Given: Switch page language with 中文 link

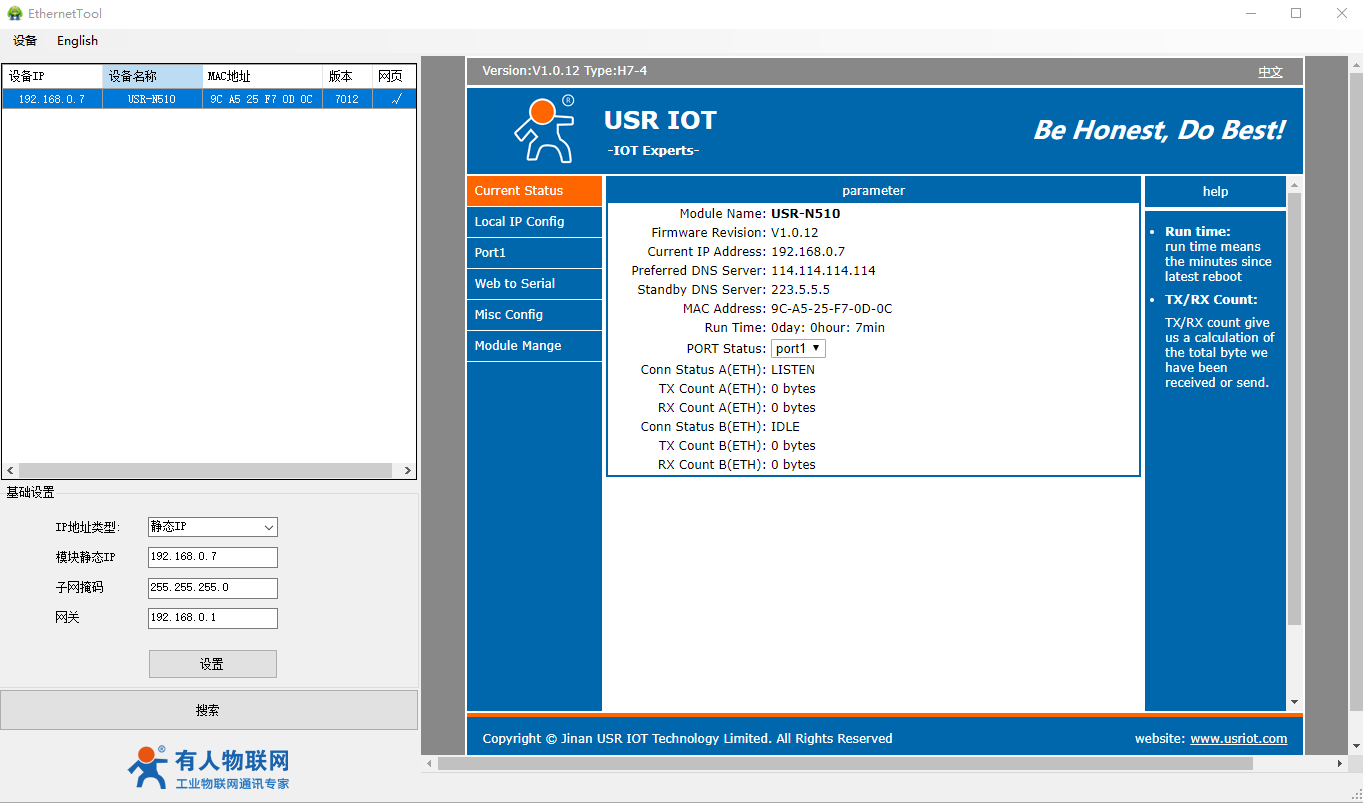Looking at the screenshot, I should tap(1270, 72).
